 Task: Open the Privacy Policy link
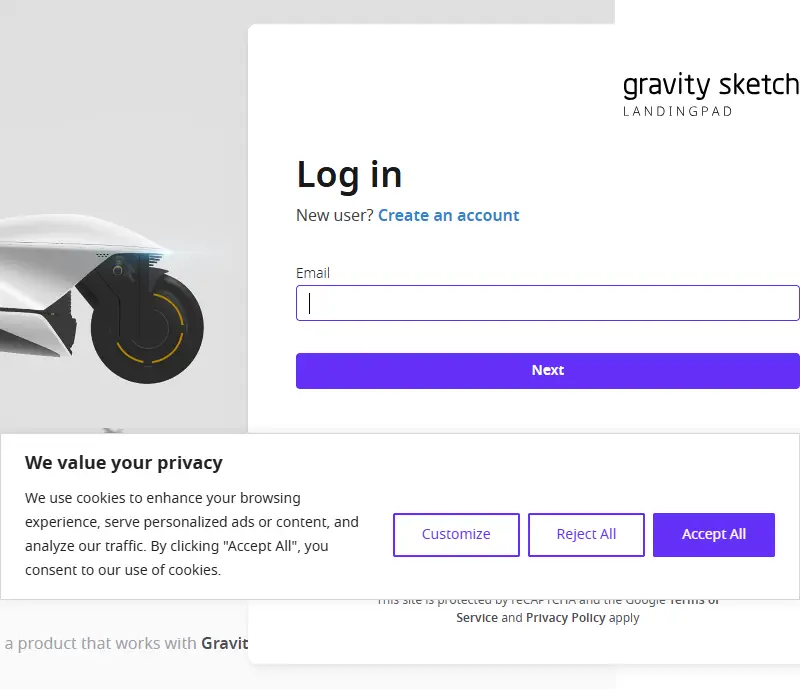point(565,618)
